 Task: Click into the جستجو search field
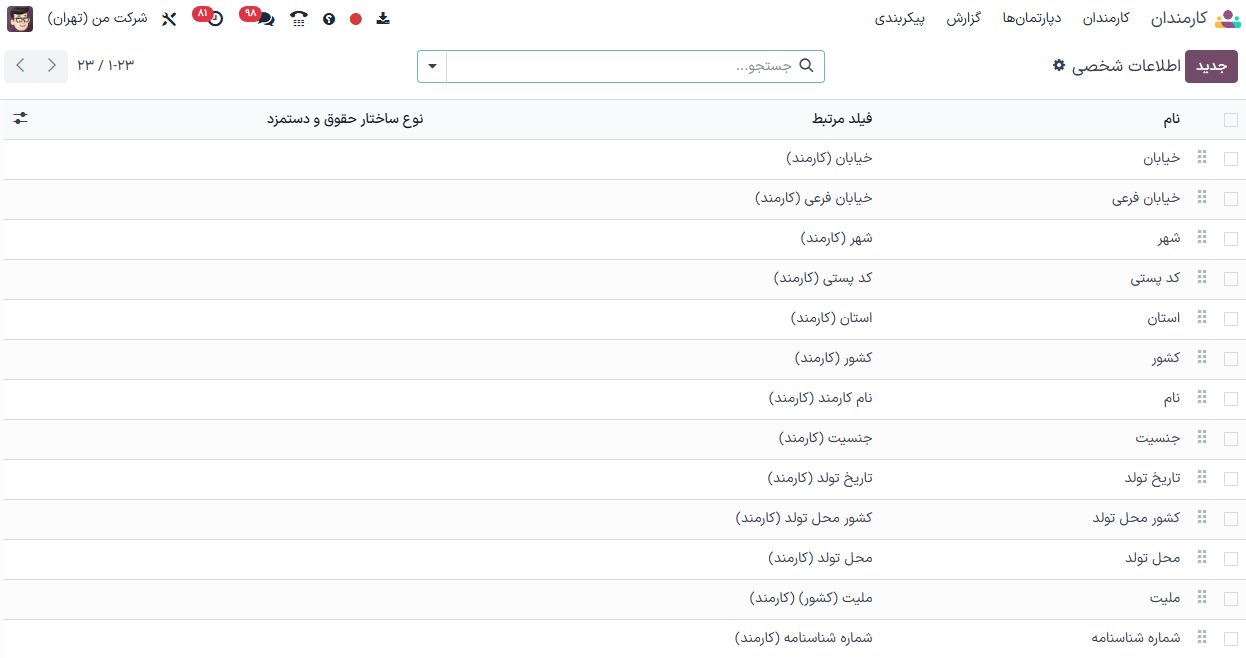620,66
